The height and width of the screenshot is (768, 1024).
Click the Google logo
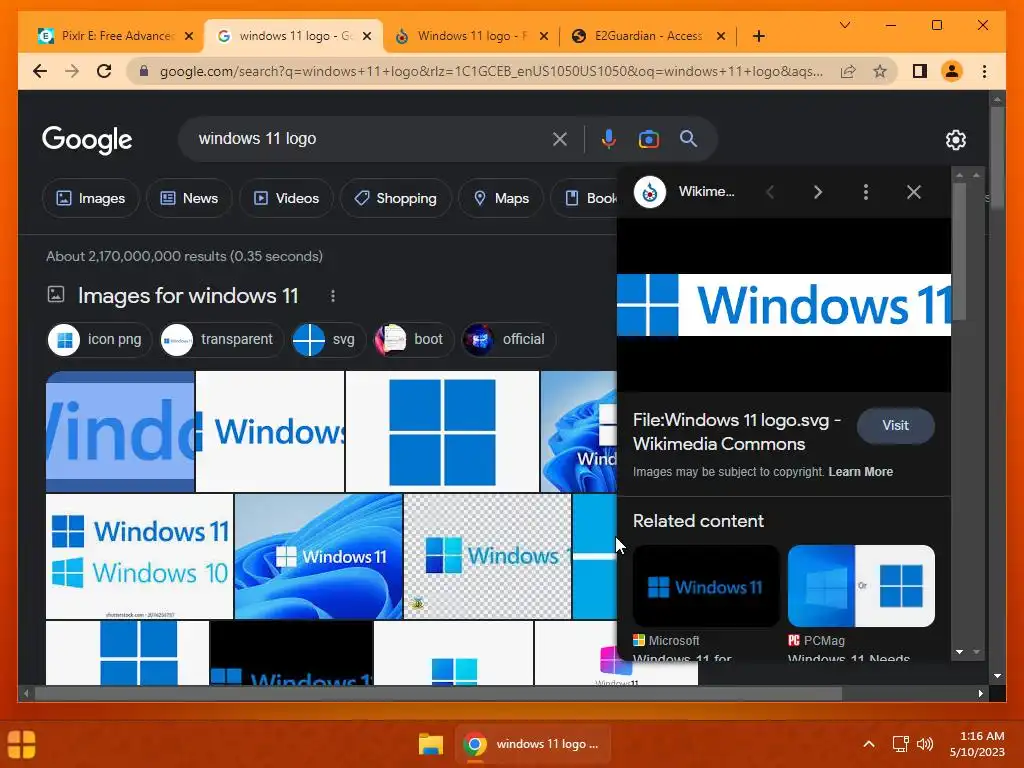click(87, 140)
